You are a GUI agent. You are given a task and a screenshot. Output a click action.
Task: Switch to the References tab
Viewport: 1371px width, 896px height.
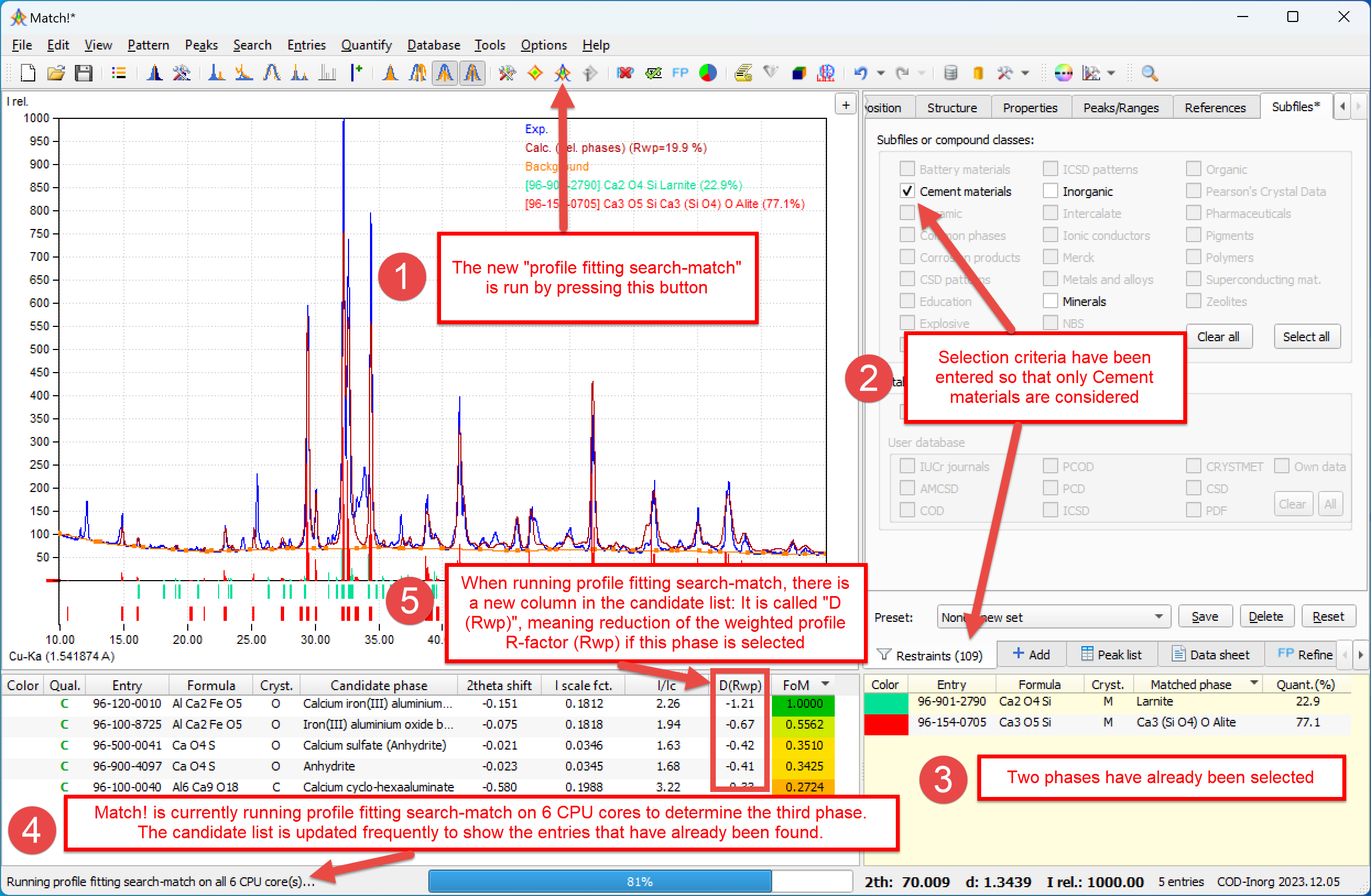point(1216,107)
